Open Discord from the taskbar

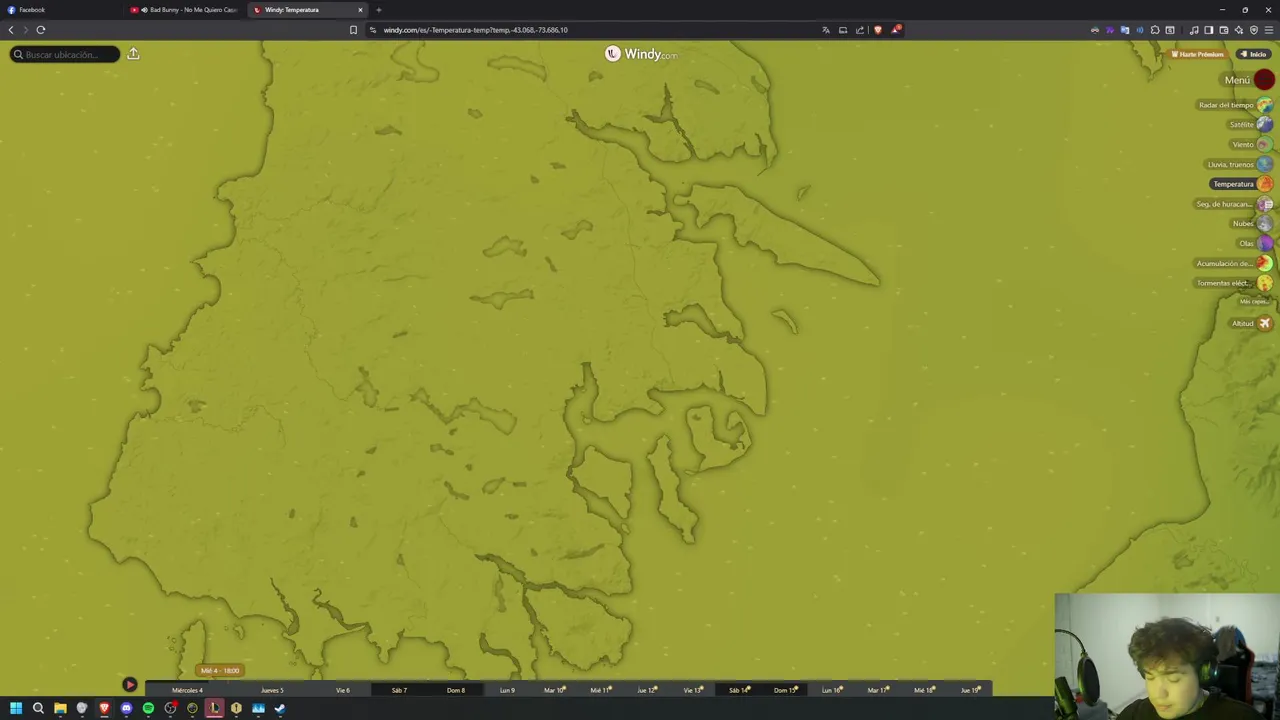pyautogui.click(x=126, y=708)
